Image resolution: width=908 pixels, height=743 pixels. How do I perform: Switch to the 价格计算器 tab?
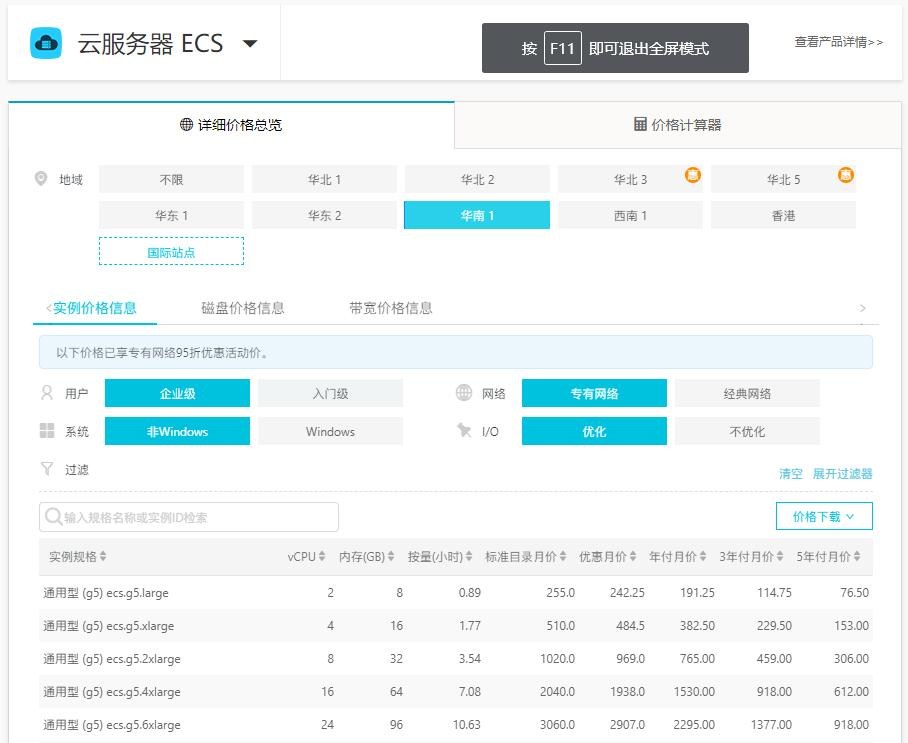click(678, 125)
